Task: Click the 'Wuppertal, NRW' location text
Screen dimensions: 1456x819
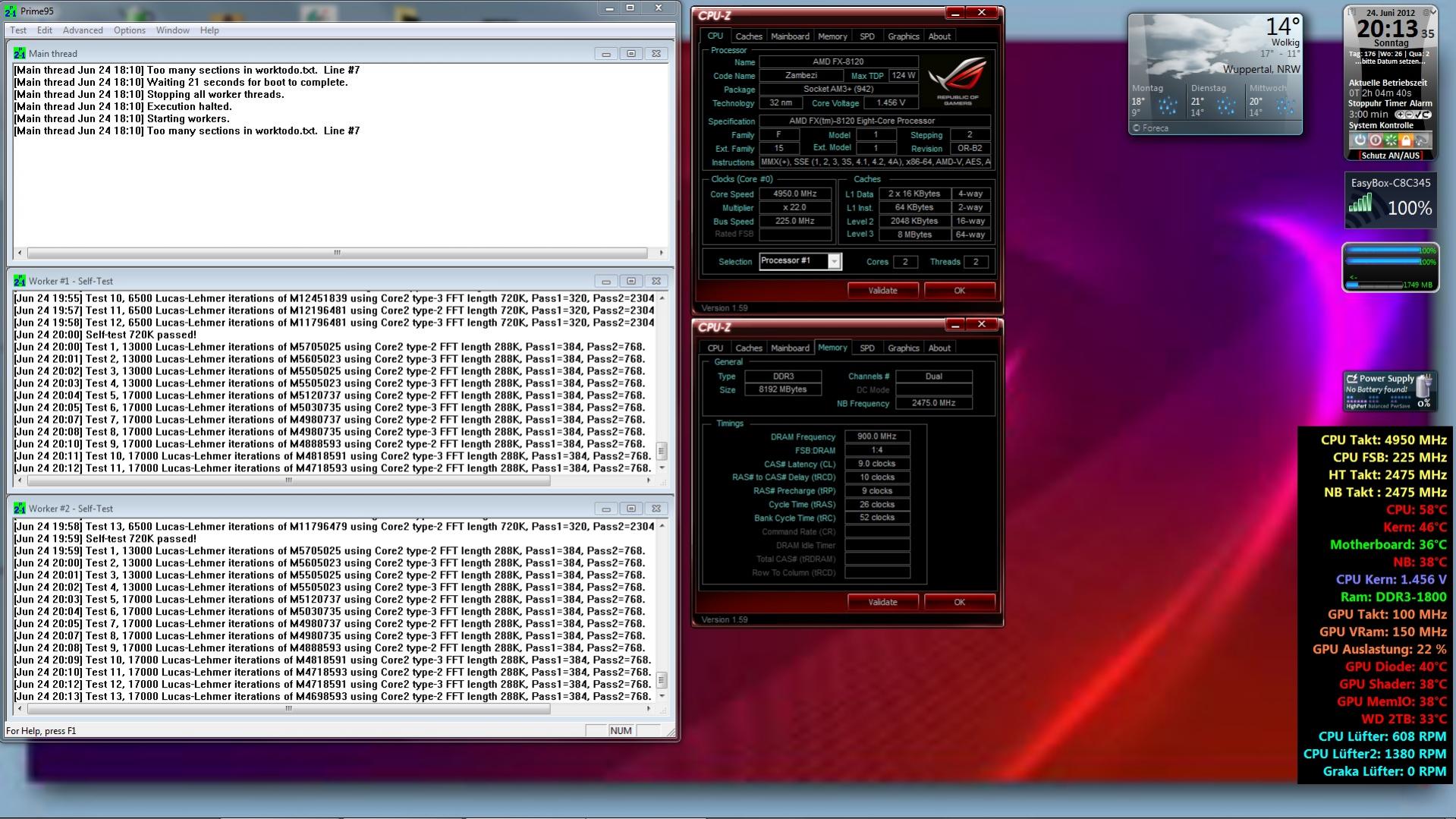Action: (1261, 69)
